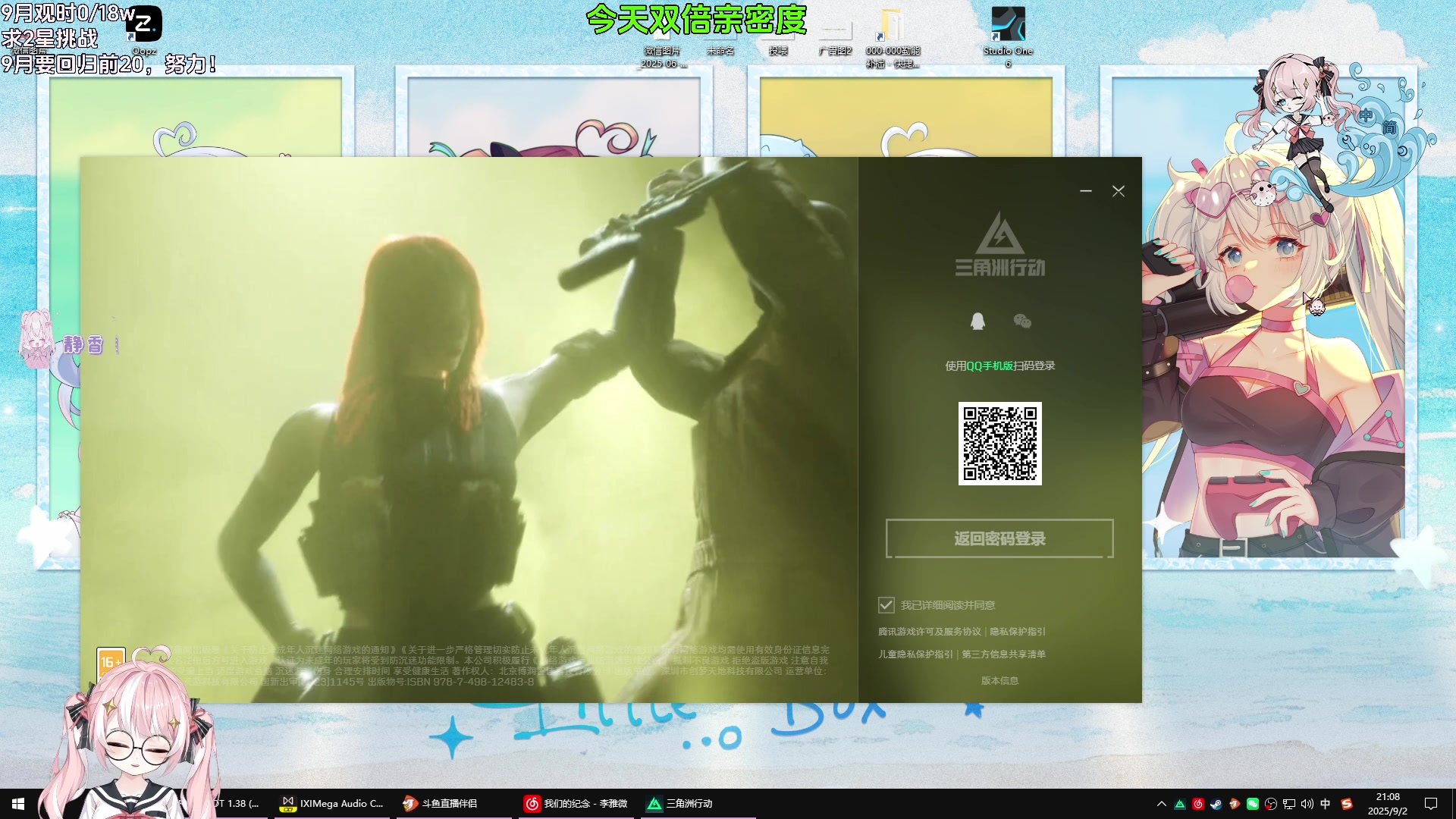Open the 版本信息 link

(999, 680)
